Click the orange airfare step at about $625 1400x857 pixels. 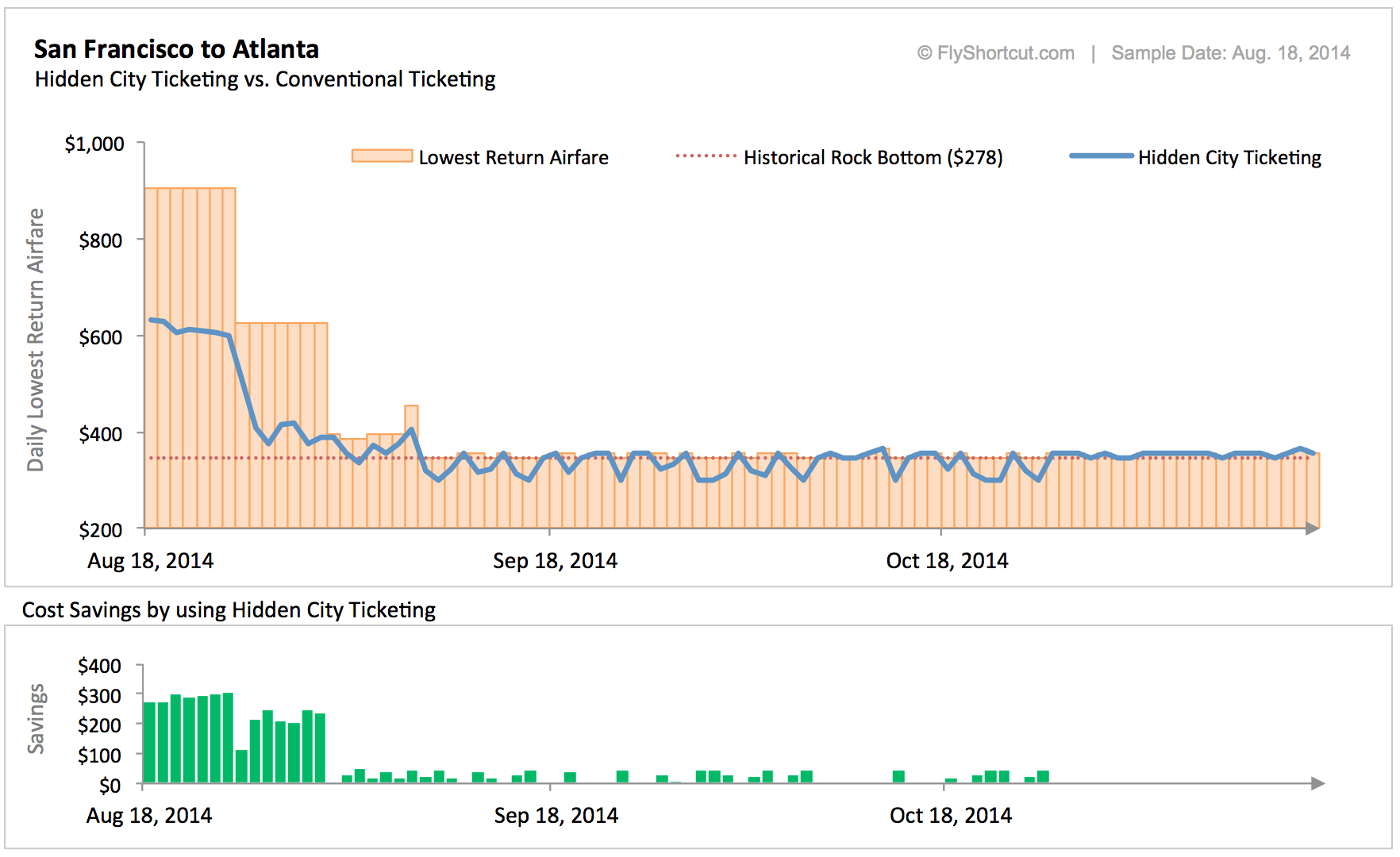point(282,425)
